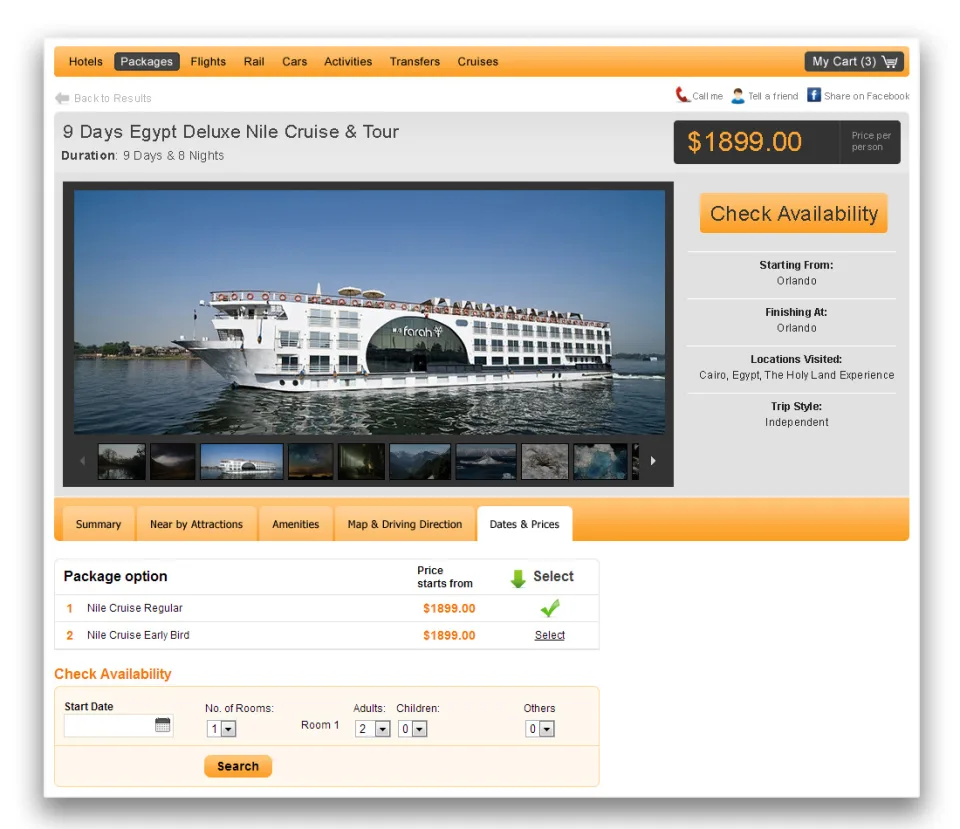The height and width of the screenshot is (829, 960).
Task: Click the green down arrow beside Select header
Action: (x=518, y=578)
